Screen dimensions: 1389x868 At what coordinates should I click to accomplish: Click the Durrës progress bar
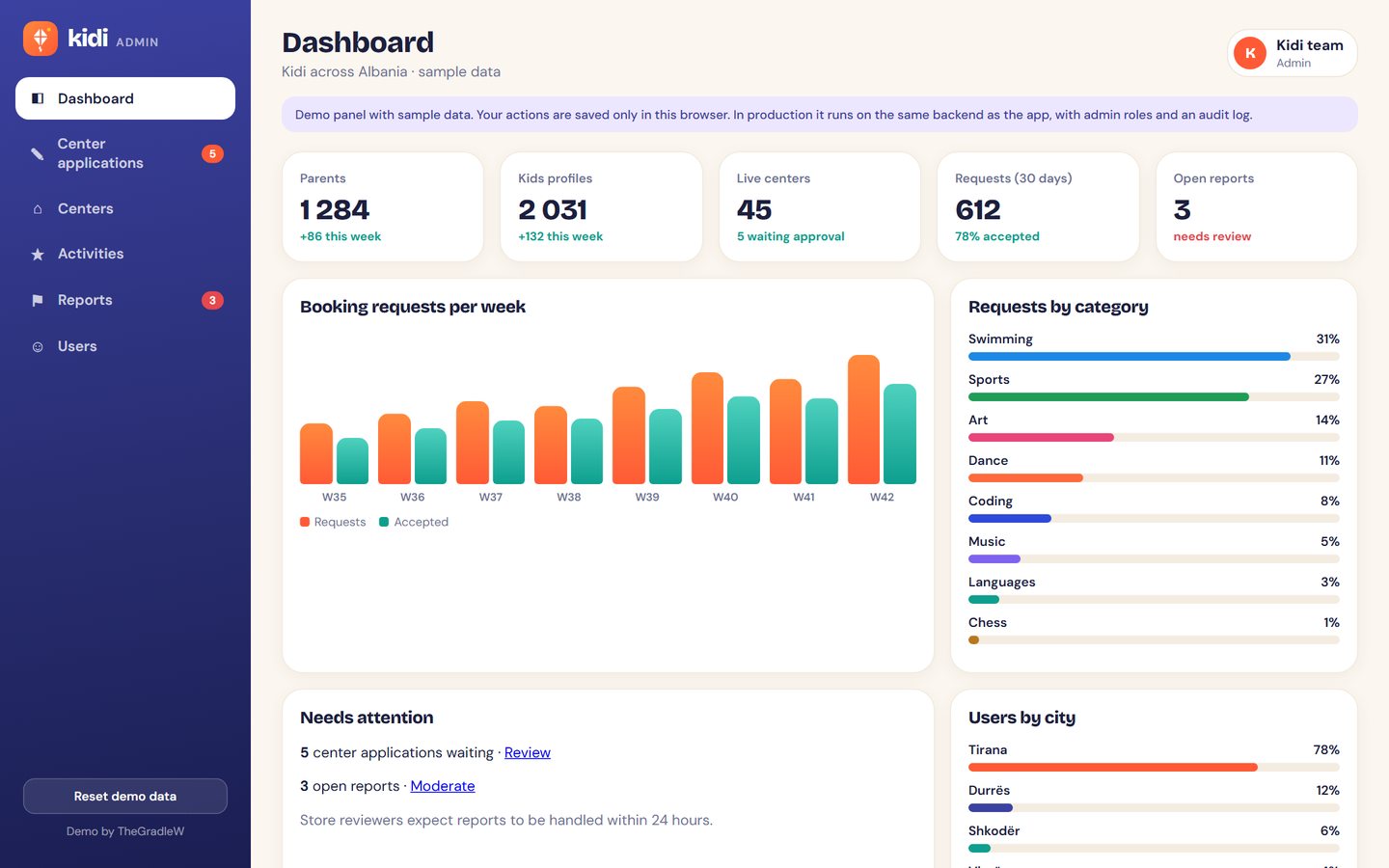[1154, 808]
